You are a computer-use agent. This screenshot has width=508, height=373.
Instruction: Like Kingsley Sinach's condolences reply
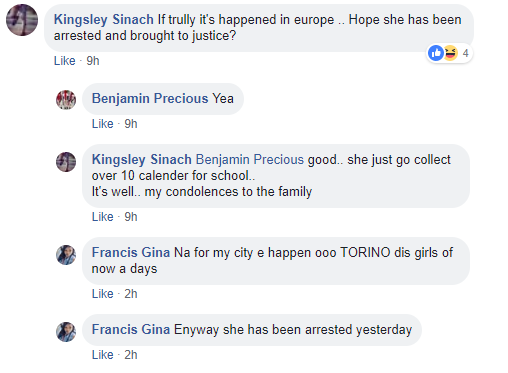(x=103, y=217)
